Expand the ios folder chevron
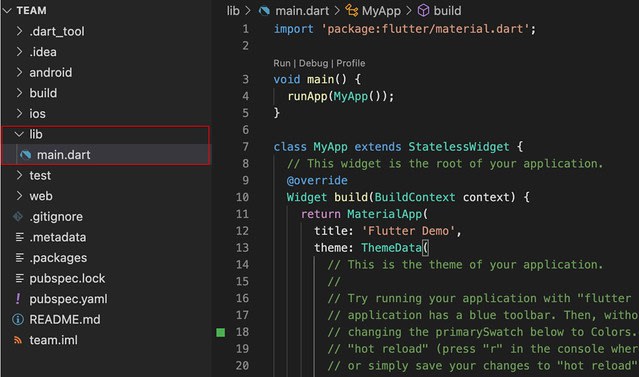Image resolution: width=639 pixels, height=377 pixels. pyautogui.click(x=19, y=113)
